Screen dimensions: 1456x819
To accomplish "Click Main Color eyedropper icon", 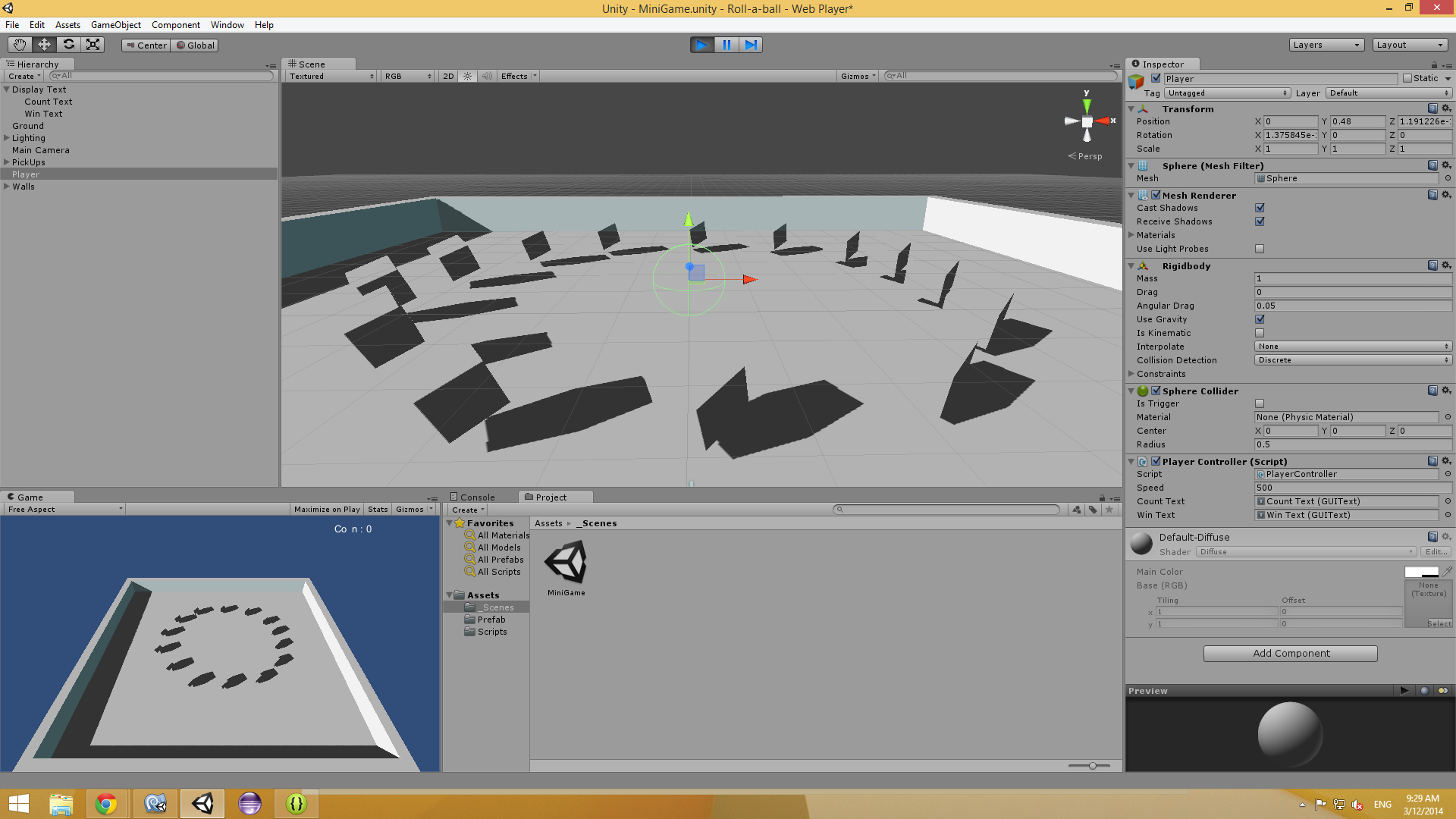I will tap(1447, 572).
